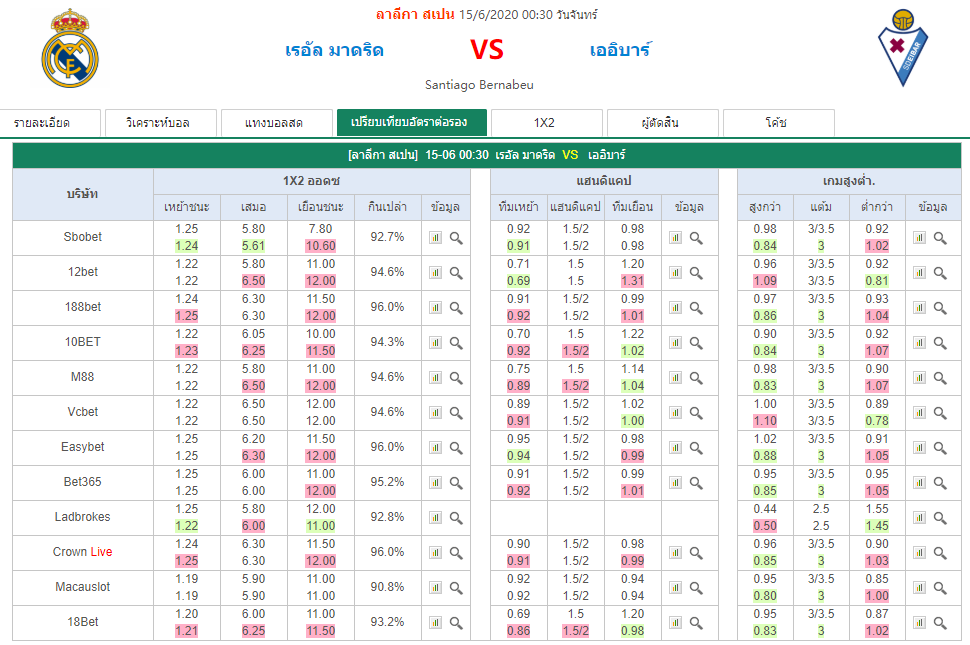The height and width of the screenshot is (645, 970).
Task: Click the สูงกว่า column header
Action: tap(765, 207)
